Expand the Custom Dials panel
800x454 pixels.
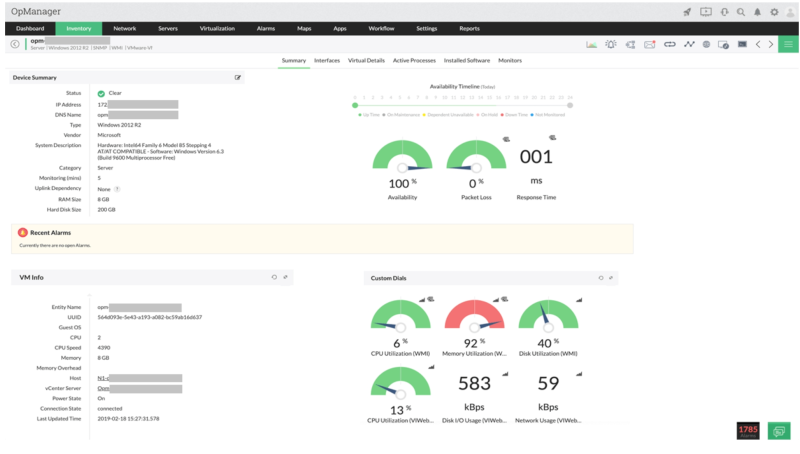(611, 278)
